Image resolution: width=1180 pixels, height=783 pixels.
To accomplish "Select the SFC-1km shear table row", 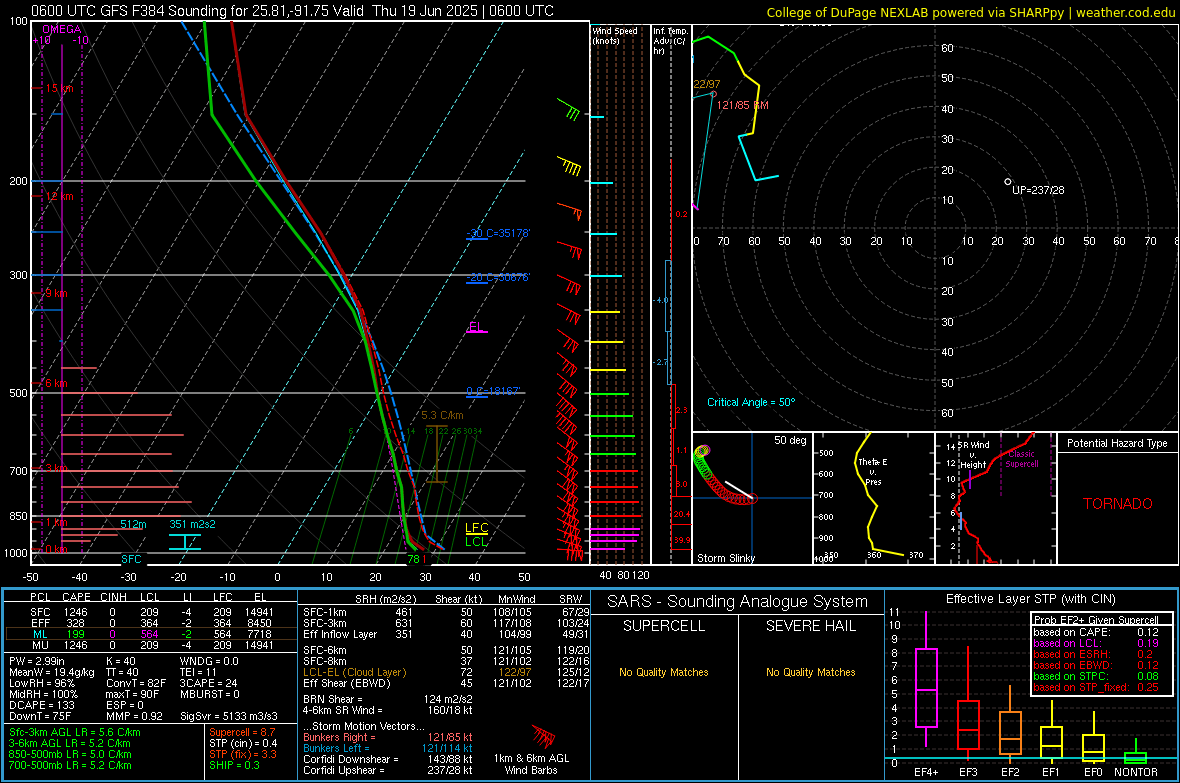I will [446, 612].
